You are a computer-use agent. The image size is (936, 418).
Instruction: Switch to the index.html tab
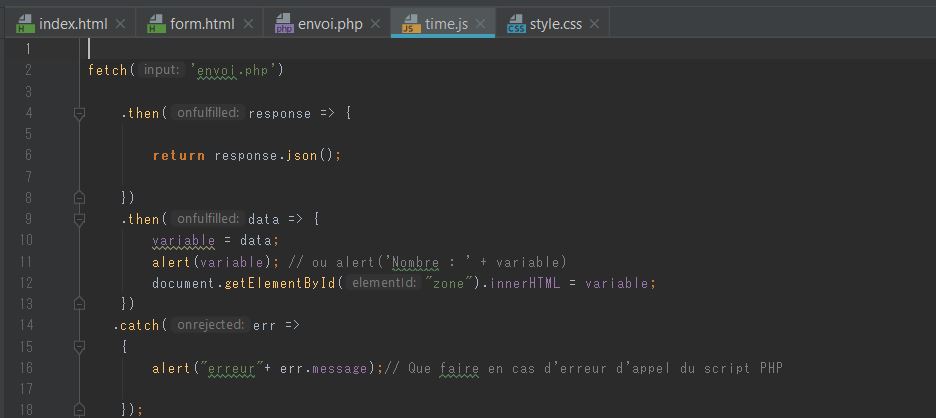pyautogui.click(x=73, y=24)
